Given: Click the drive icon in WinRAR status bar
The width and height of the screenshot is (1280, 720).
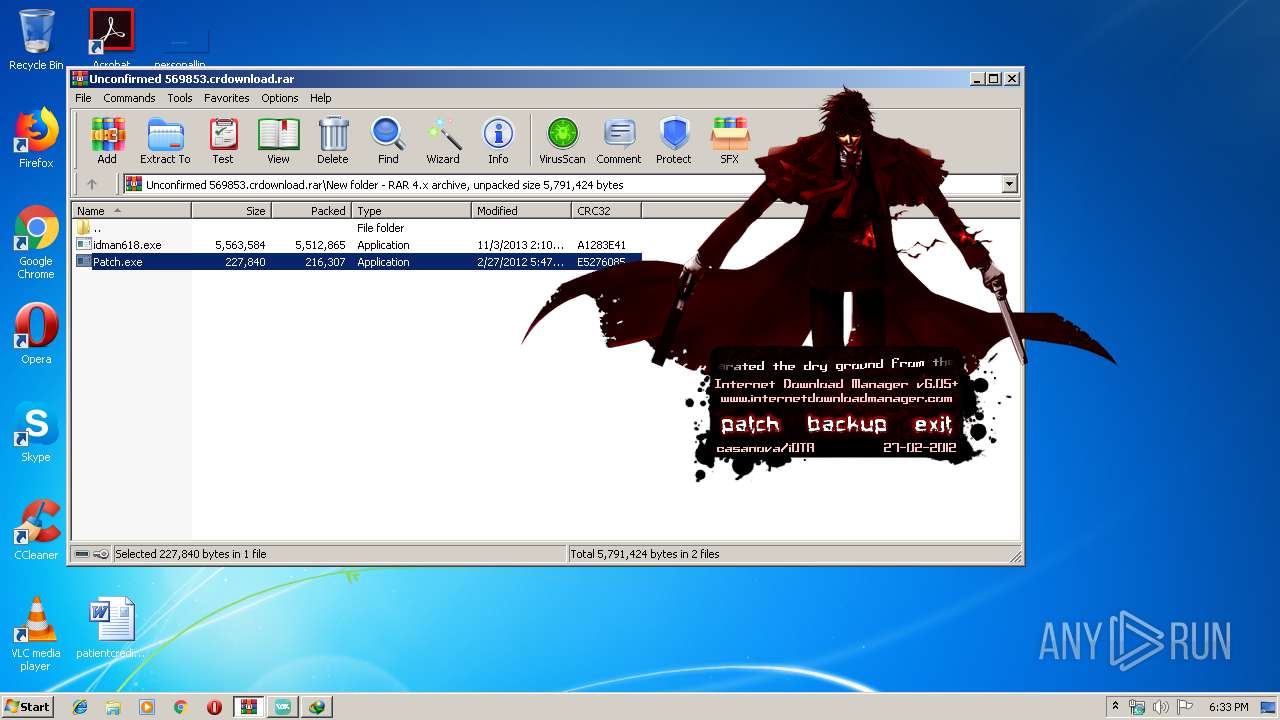Looking at the screenshot, I should pos(83,554).
